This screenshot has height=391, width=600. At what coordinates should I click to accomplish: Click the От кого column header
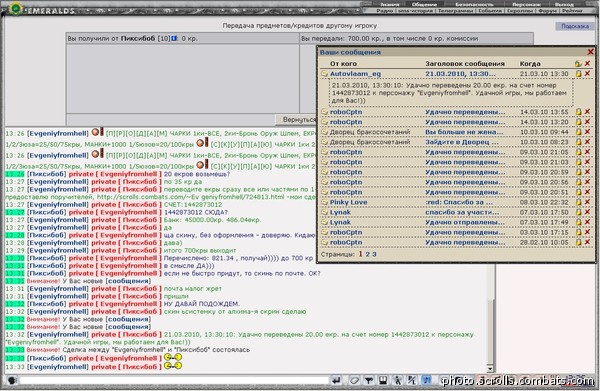click(x=343, y=64)
